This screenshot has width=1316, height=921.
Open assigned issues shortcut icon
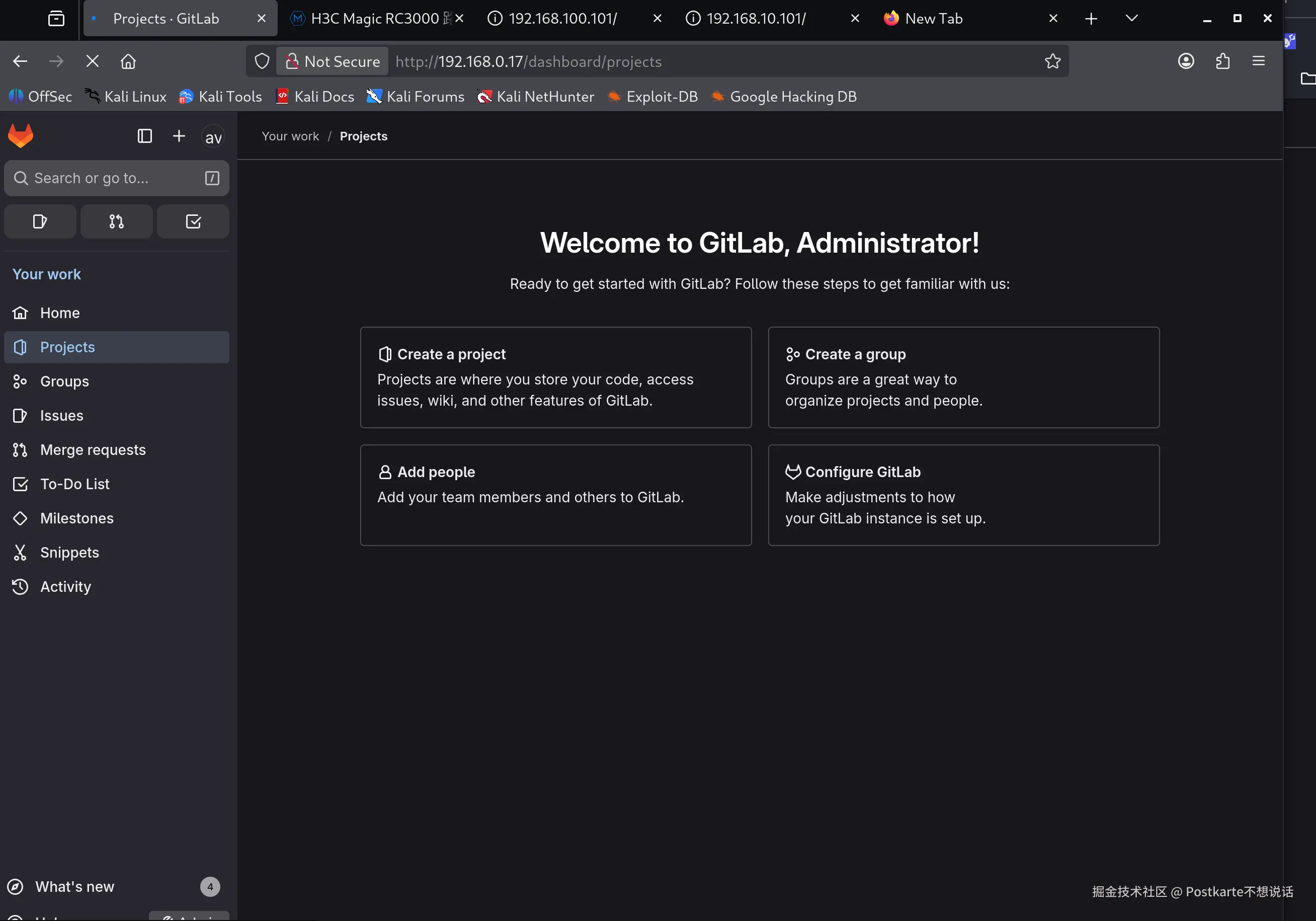click(40, 221)
